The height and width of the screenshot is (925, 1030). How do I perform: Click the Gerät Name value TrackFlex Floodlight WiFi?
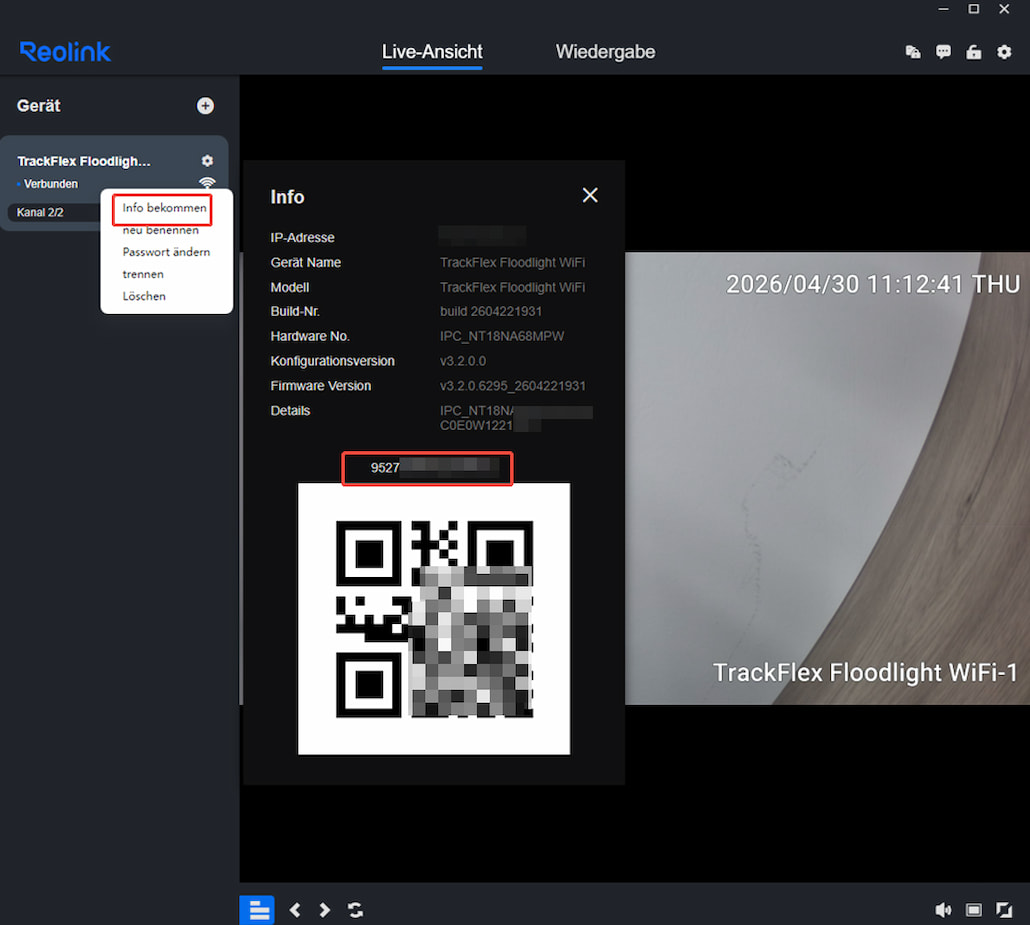pyautogui.click(x=512, y=262)
